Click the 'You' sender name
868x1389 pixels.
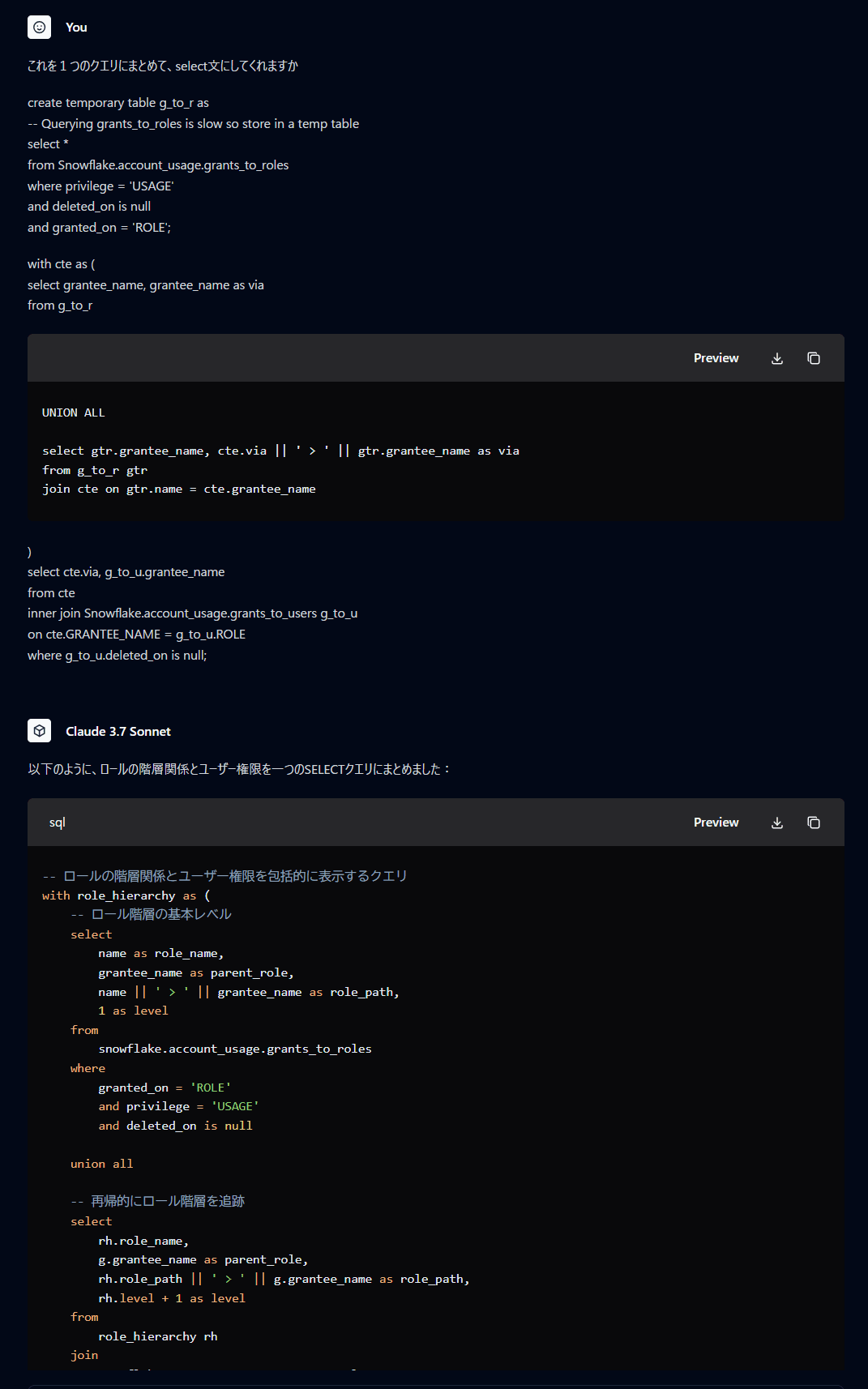[x=76, y=28]
